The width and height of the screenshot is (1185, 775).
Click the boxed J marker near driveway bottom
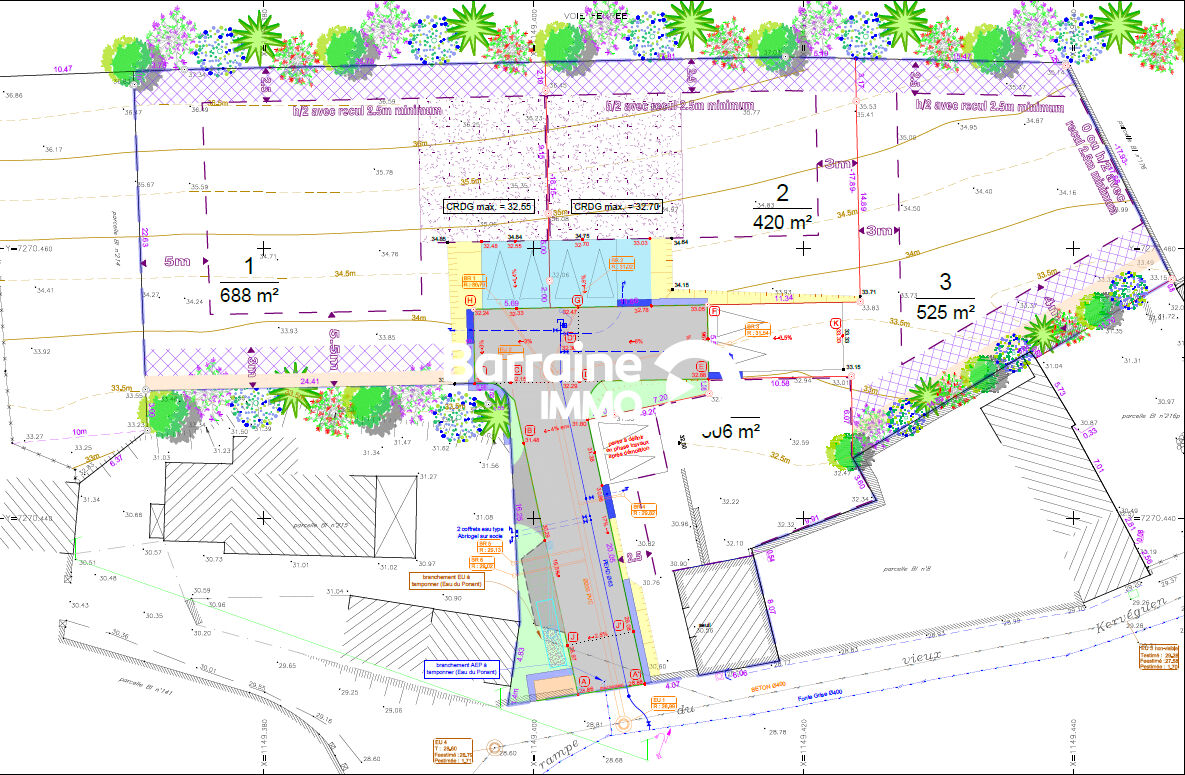[573, 636]
